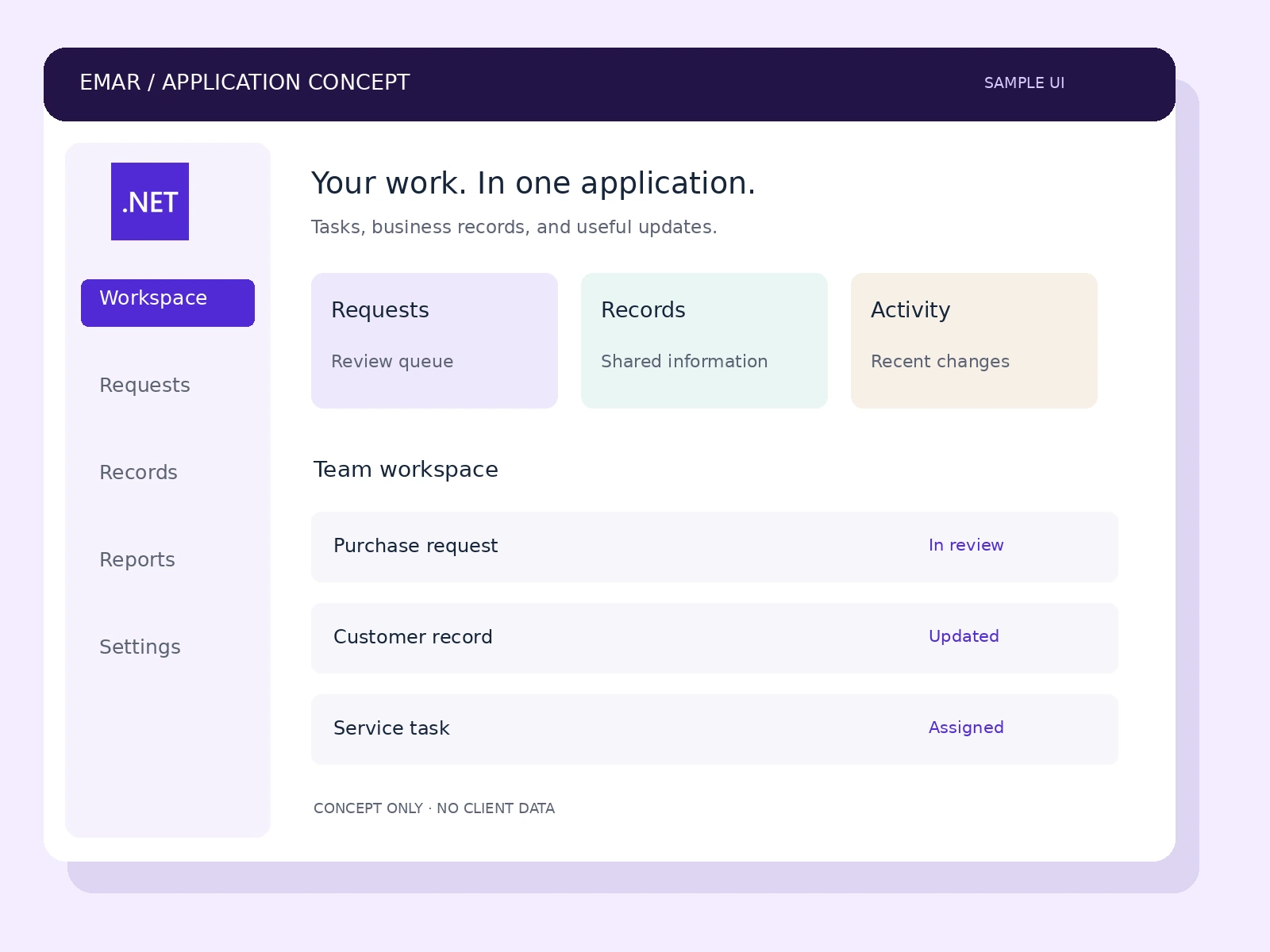Click the In review status
1270x952 pixels.
click(x=966, y=545)
